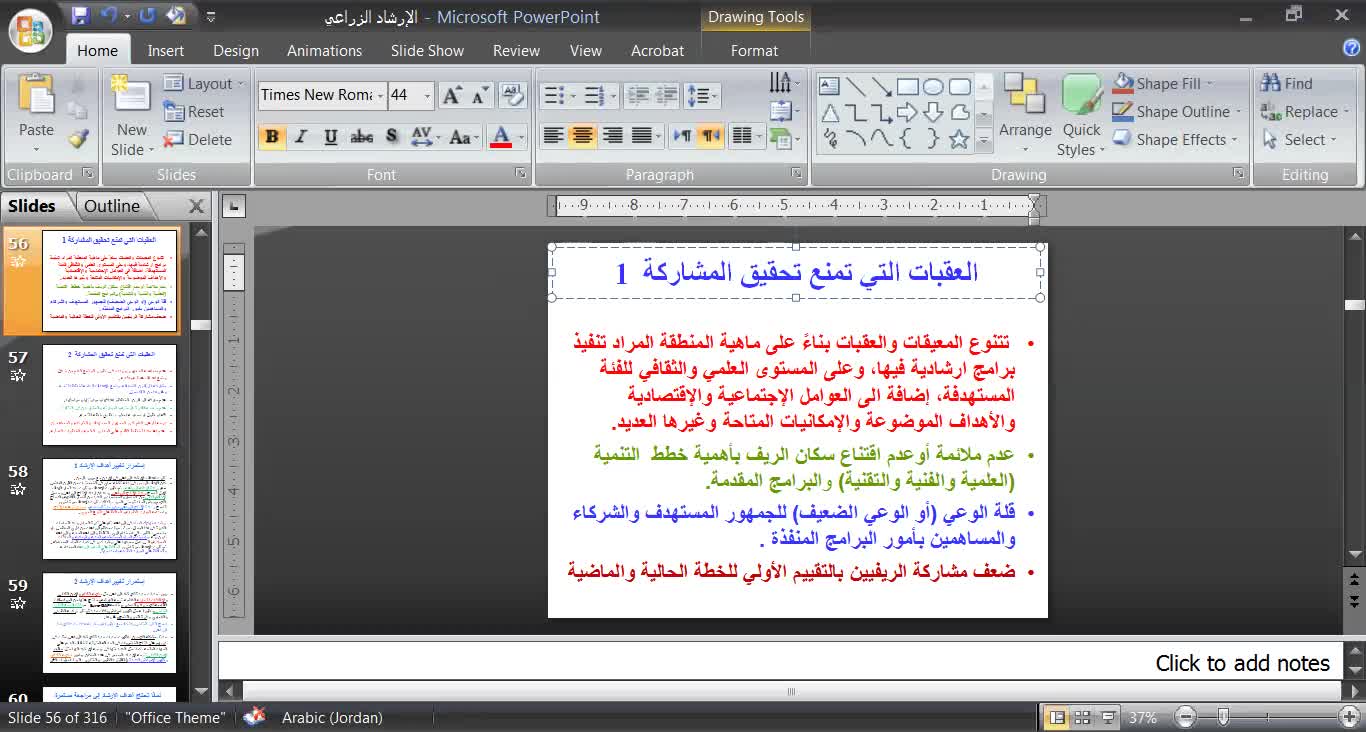Image resolution: width=1366 pixels, height=732 pixels.
Task: Insert a New Slide
Action: coord(131,115)
